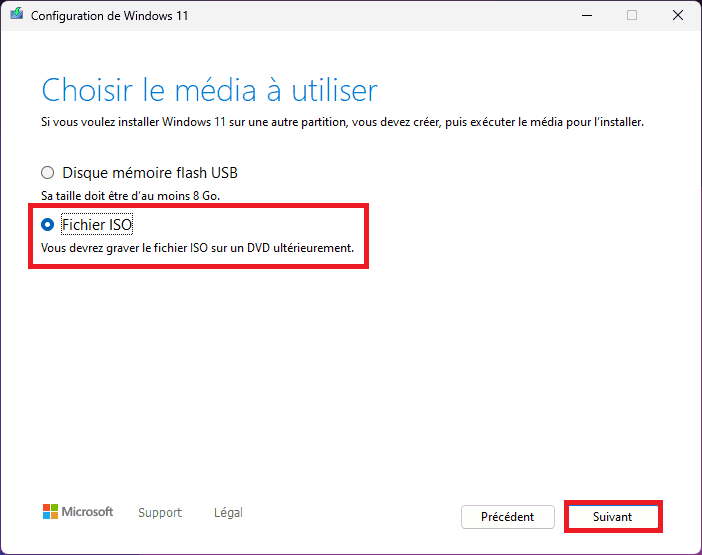Click the window title 'Configuration de Windows 11'
Viewport: 702px width, 555px height.
[110, 16]
